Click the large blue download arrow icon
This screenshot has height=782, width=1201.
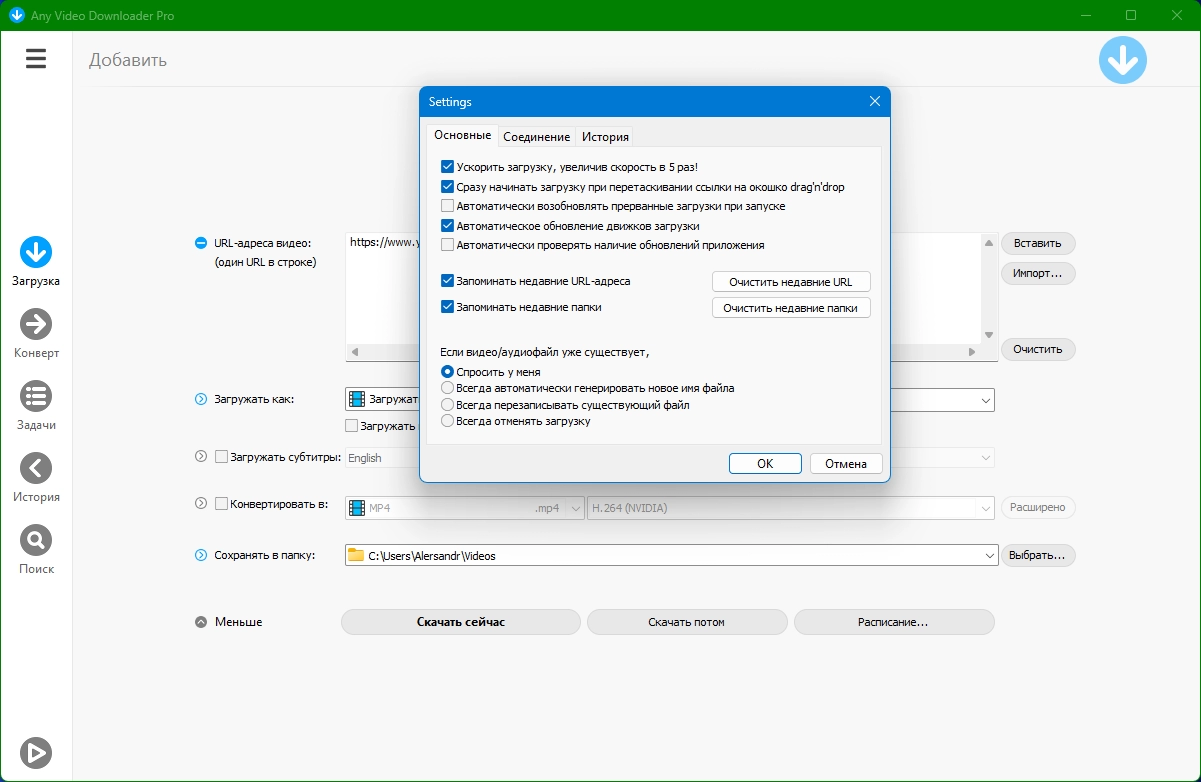pyautogui.click(x=1123, y=60)
